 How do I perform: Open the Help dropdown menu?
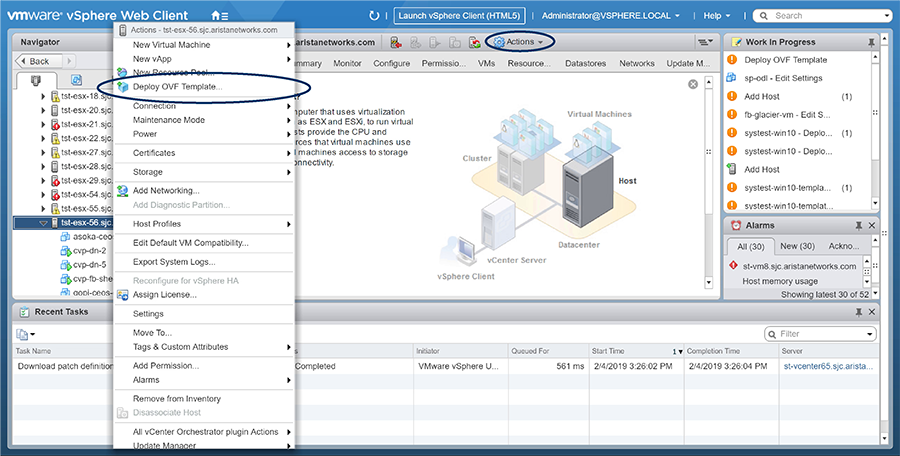tap(717, 16)
